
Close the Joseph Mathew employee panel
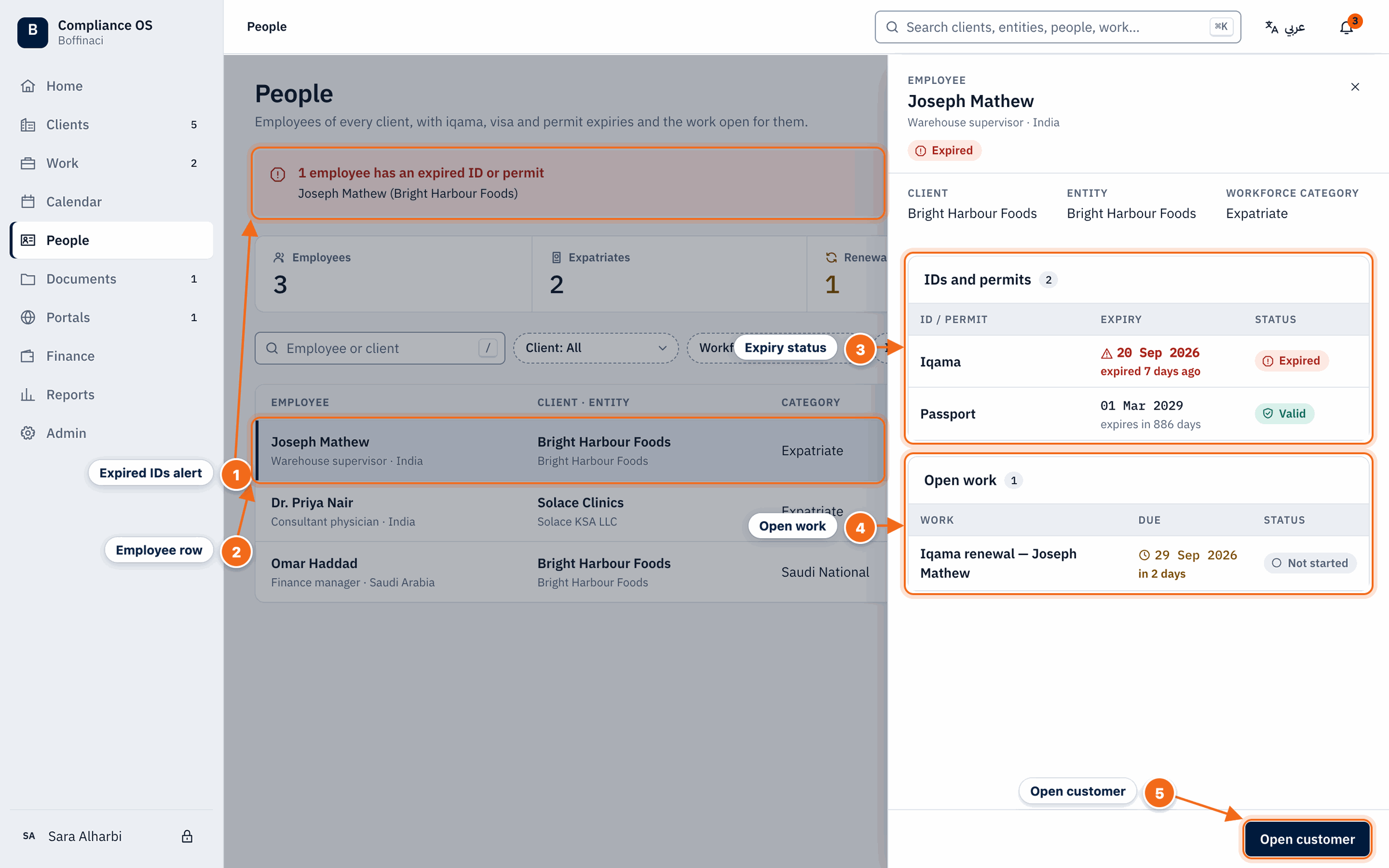pos(1355,87)
